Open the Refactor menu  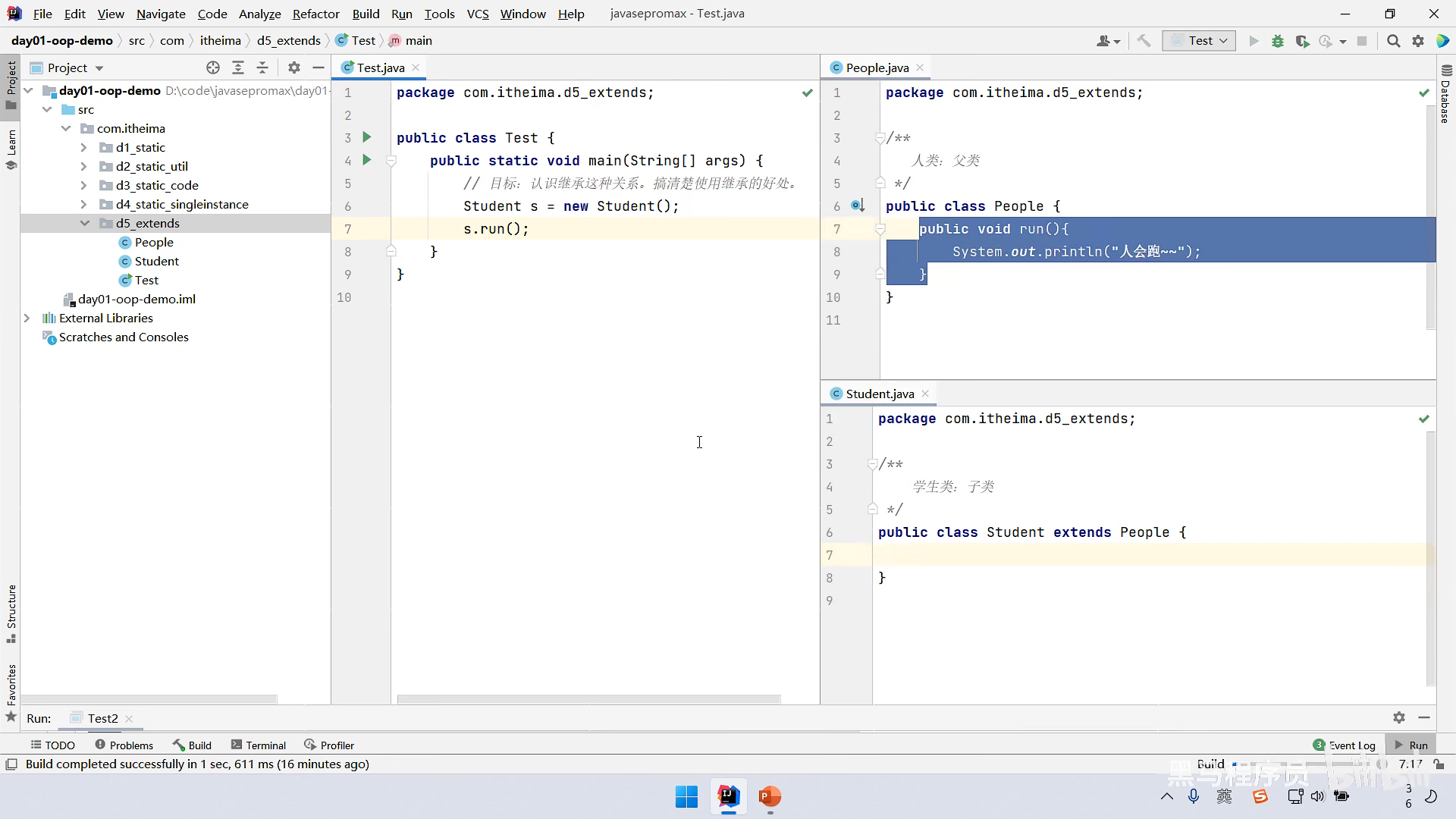[315, 14]
